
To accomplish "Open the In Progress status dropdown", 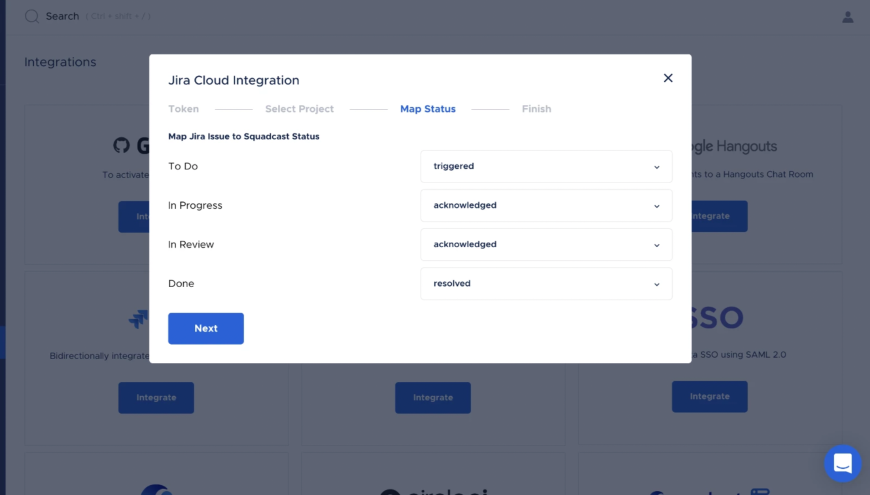I will pyautogui.click(x=546, y=205).
